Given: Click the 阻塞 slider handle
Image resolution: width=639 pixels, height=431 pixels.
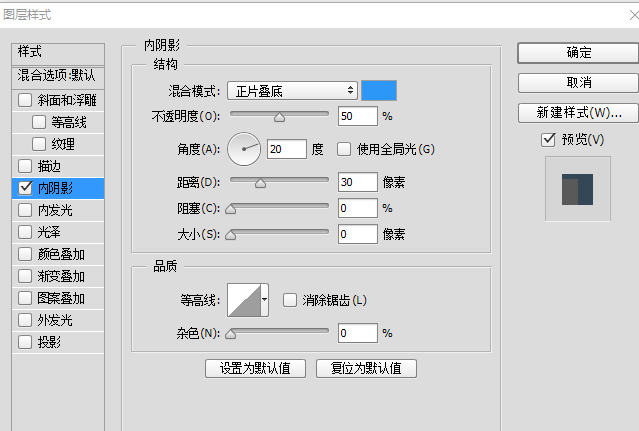Looking at the screenshot, I should pos(231,209).
